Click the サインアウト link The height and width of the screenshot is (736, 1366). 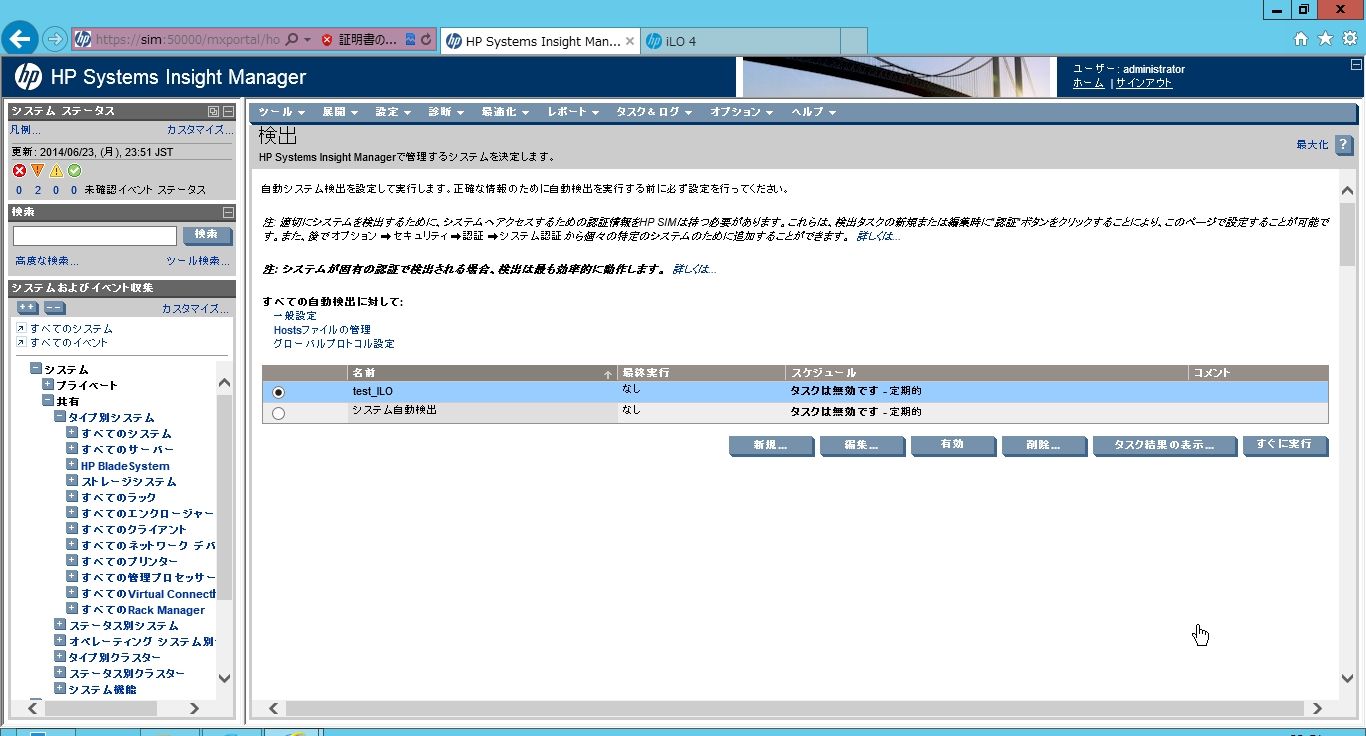(x=1144, y=83)
